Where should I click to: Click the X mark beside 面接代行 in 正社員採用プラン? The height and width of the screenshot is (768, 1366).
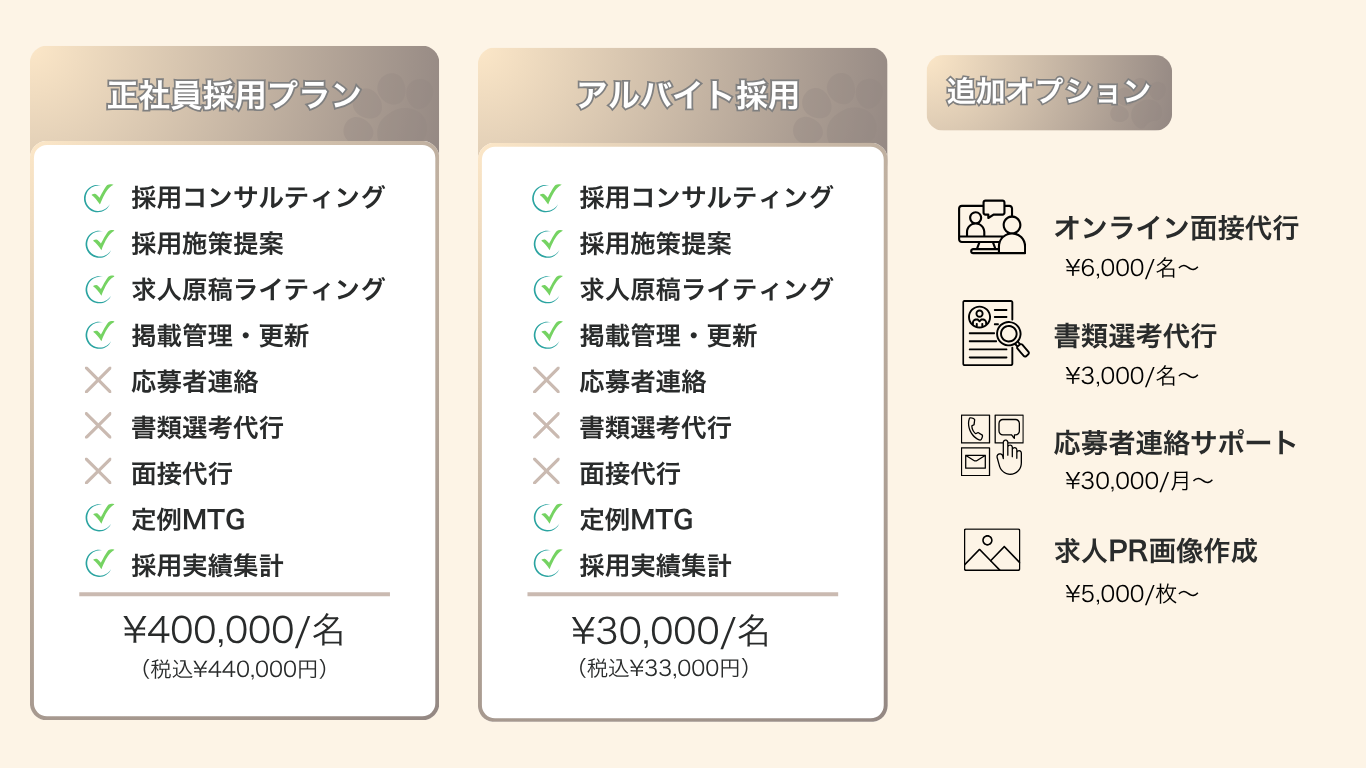click(x=98, y=473)
